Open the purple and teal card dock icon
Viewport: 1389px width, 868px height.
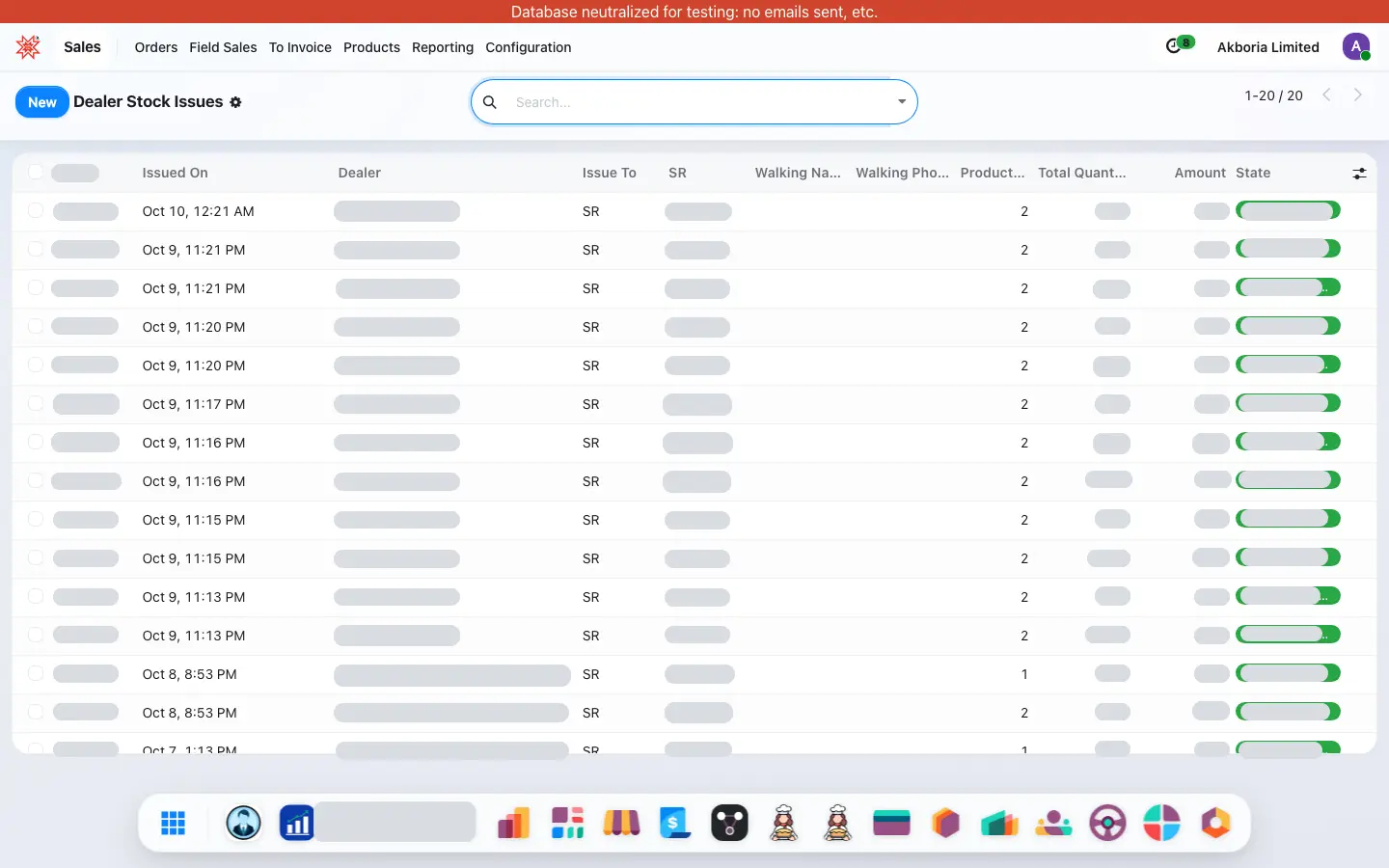point(891,823)
